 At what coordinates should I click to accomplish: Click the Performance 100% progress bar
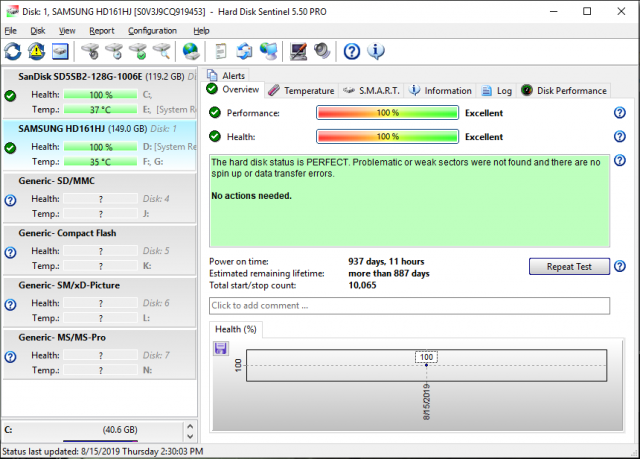click(x=387, y=113)
